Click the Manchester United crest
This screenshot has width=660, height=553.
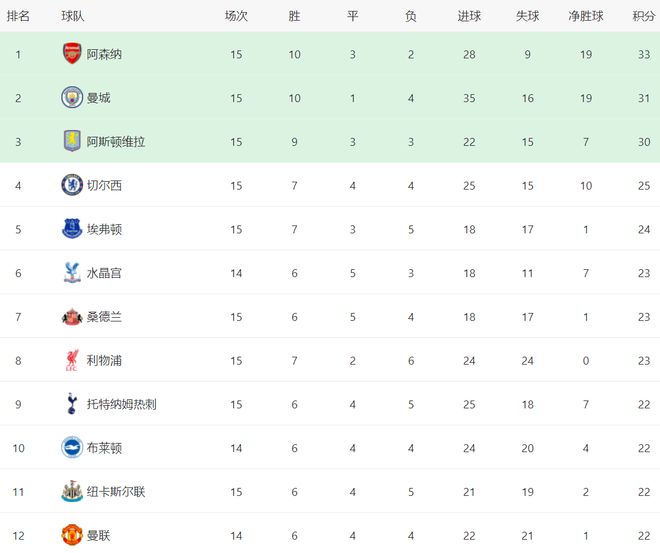(x=72, y=535)
